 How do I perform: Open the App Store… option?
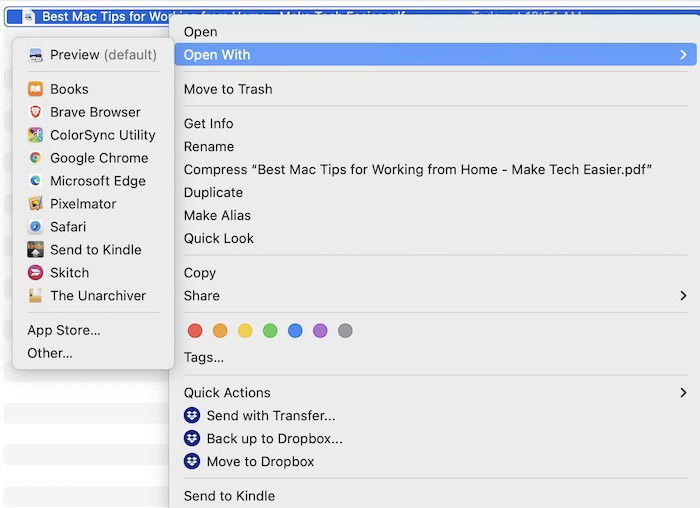[x=64, y=330]
